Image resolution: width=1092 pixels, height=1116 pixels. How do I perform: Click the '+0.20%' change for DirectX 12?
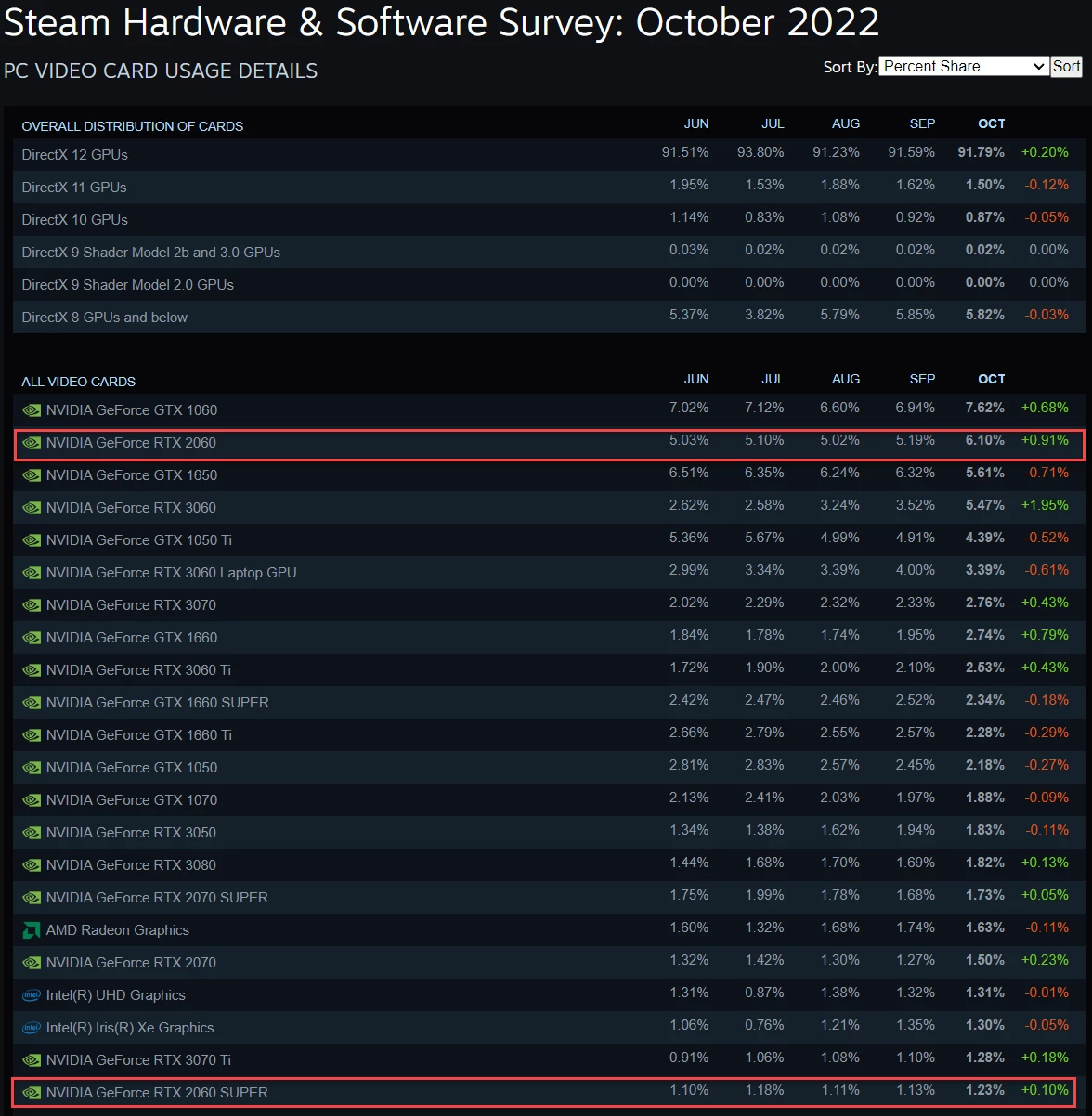click(x=1045, y=152)
